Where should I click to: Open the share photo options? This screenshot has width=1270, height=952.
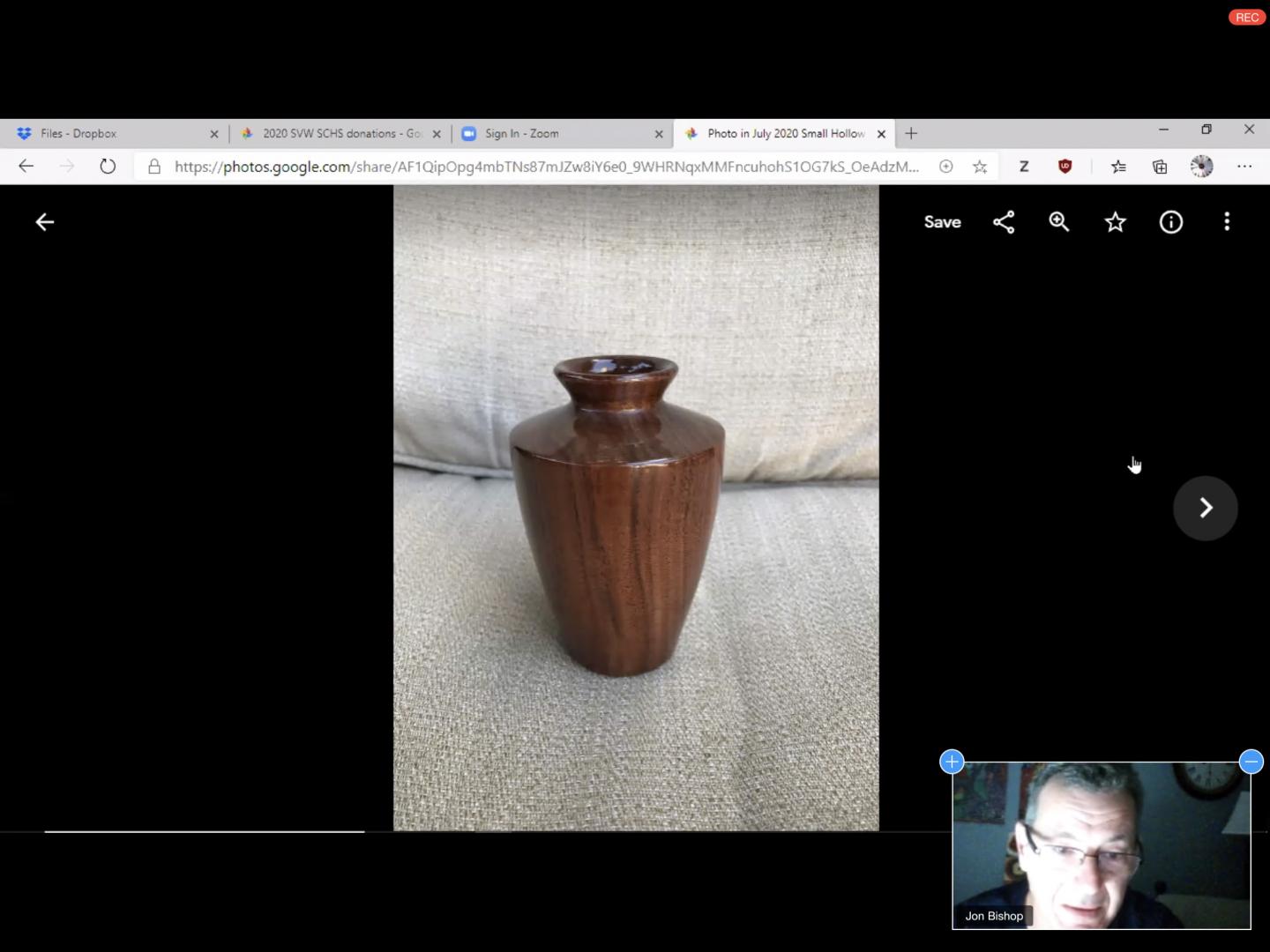1004,222
